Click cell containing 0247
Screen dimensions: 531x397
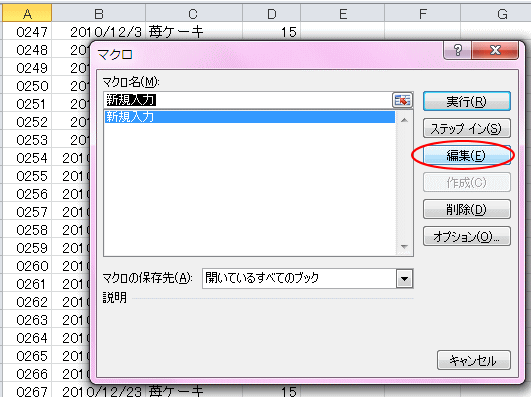point(27,32)
